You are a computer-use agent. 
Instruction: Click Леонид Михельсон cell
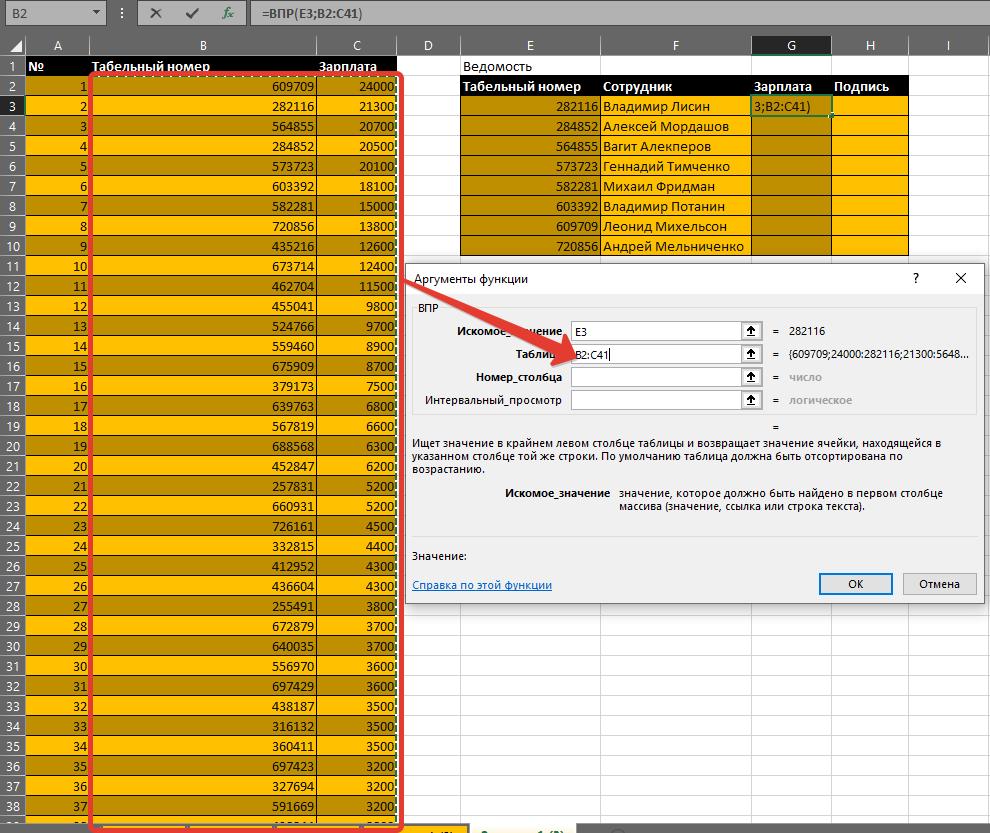676,226
